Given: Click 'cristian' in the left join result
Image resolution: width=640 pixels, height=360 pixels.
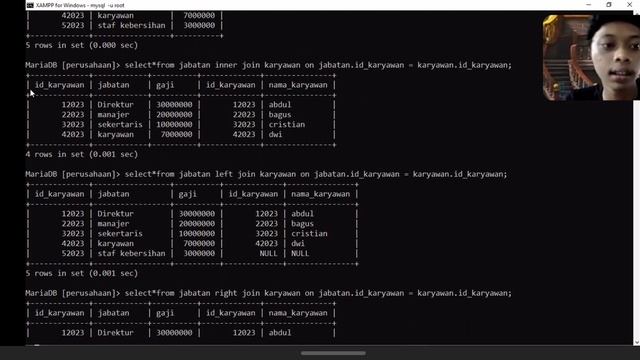Looking at the screenshot, I should pyautogui.click(x=309, y=233).
